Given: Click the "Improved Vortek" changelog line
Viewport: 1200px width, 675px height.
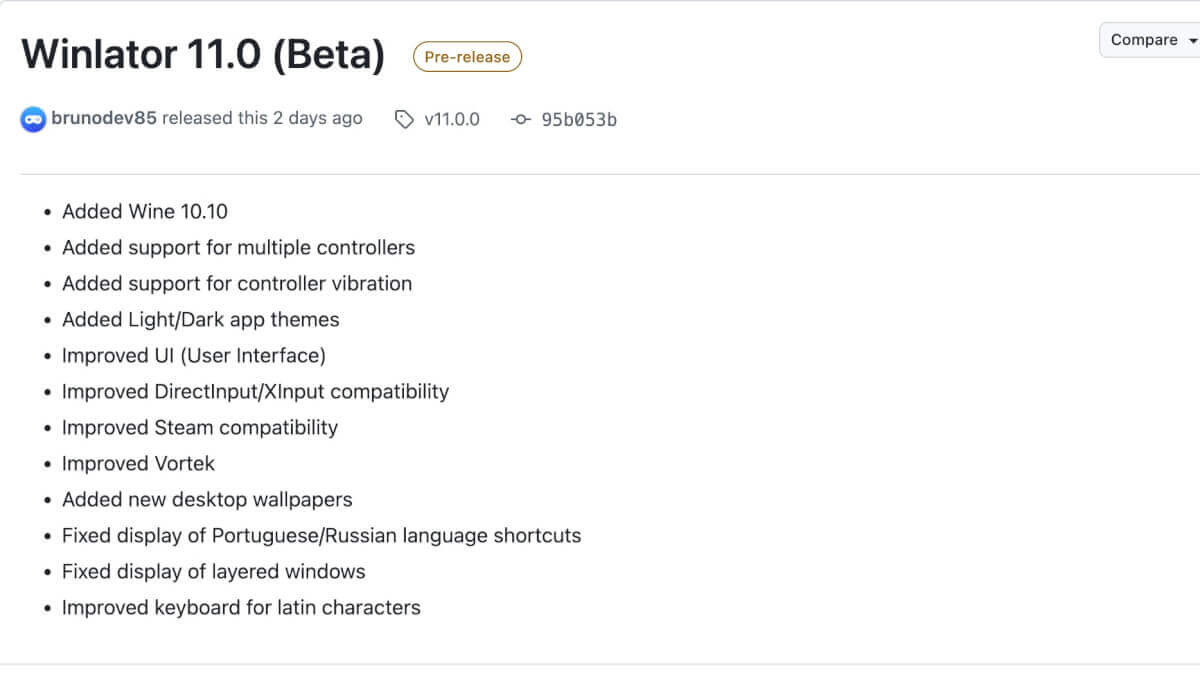Looking at the screenshot, I should (138, 463).
